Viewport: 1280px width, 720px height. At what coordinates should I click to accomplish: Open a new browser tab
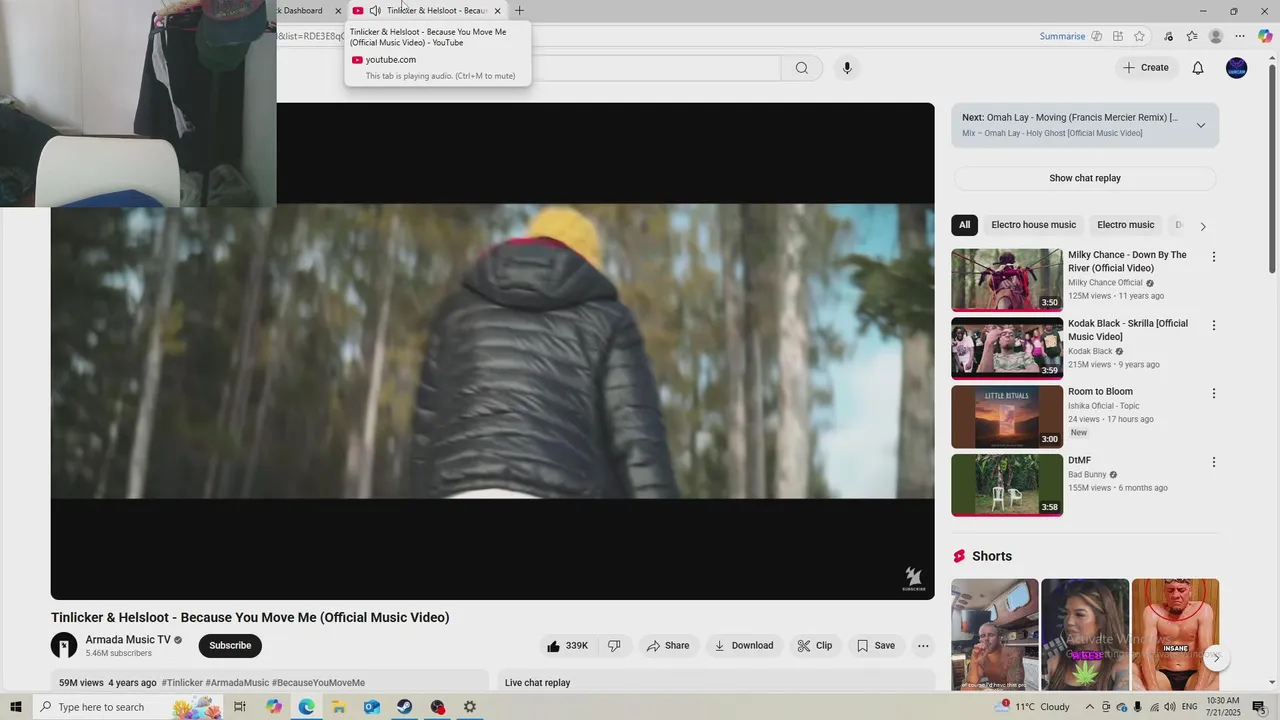pyautogui.click(x=519, y=11)
